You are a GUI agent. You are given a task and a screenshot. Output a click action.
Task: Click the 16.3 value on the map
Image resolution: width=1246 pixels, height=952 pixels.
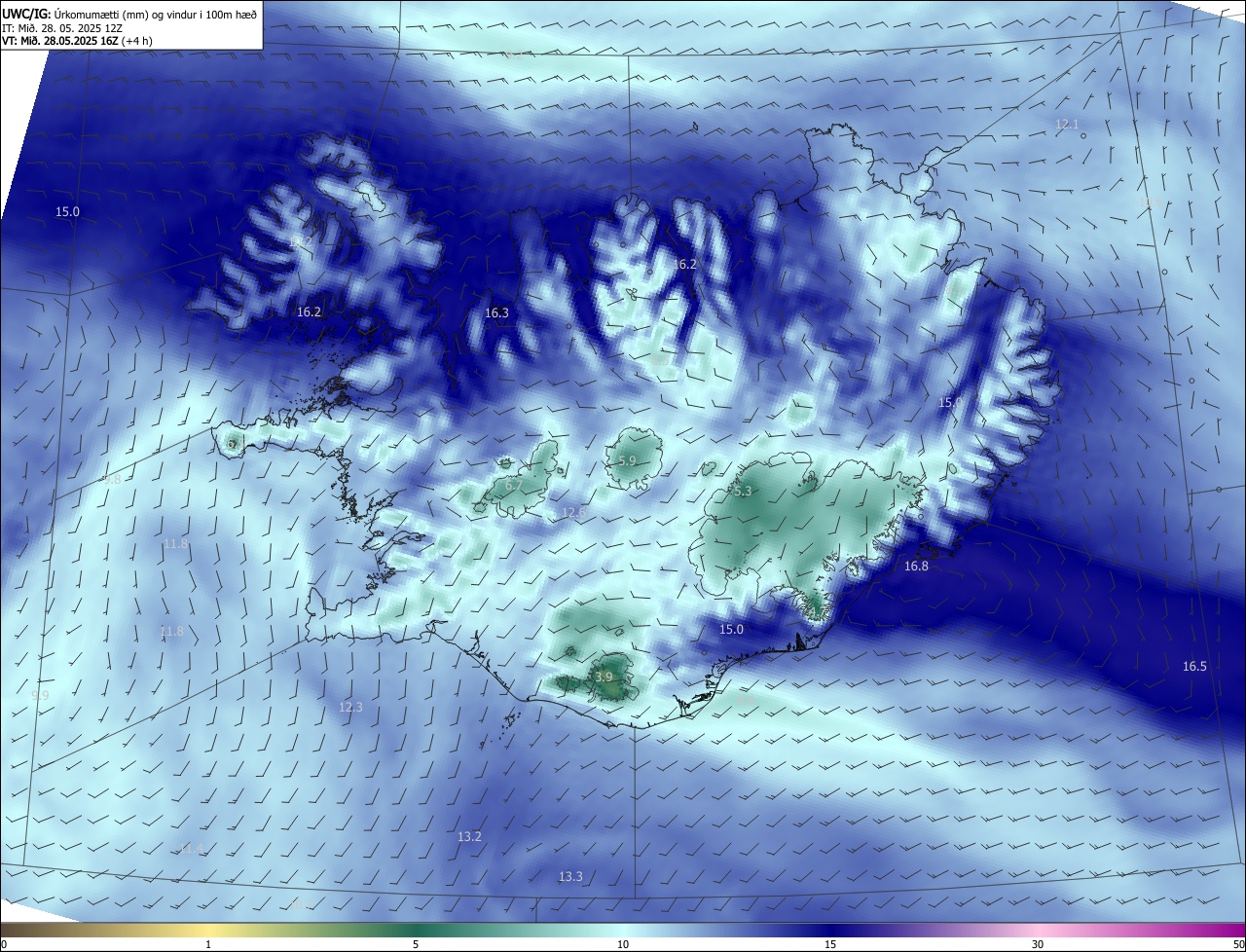[496, 313]
